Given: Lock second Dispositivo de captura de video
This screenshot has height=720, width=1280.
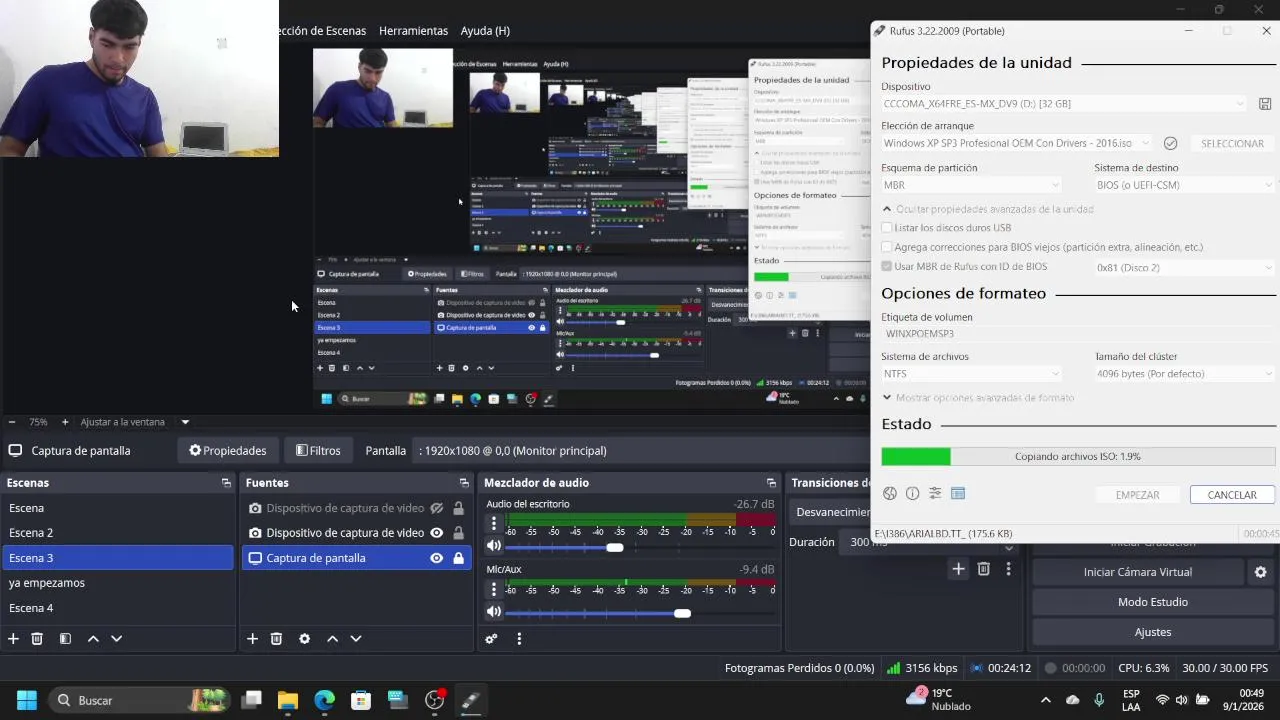Looking at the screenshot, I should pyautogui.click(x=458, y=533).
